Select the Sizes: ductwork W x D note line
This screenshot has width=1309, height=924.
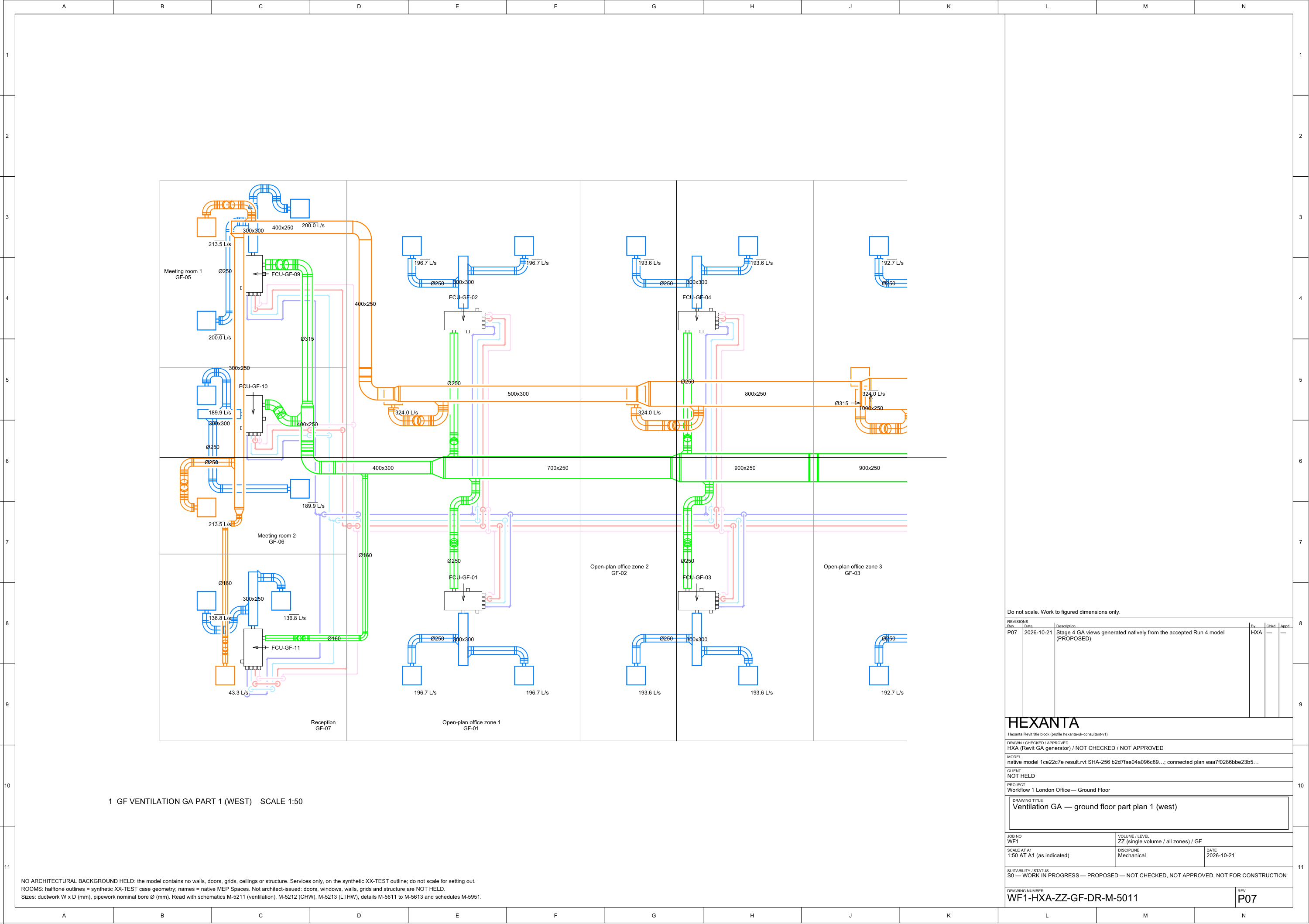tap(251, 897)
